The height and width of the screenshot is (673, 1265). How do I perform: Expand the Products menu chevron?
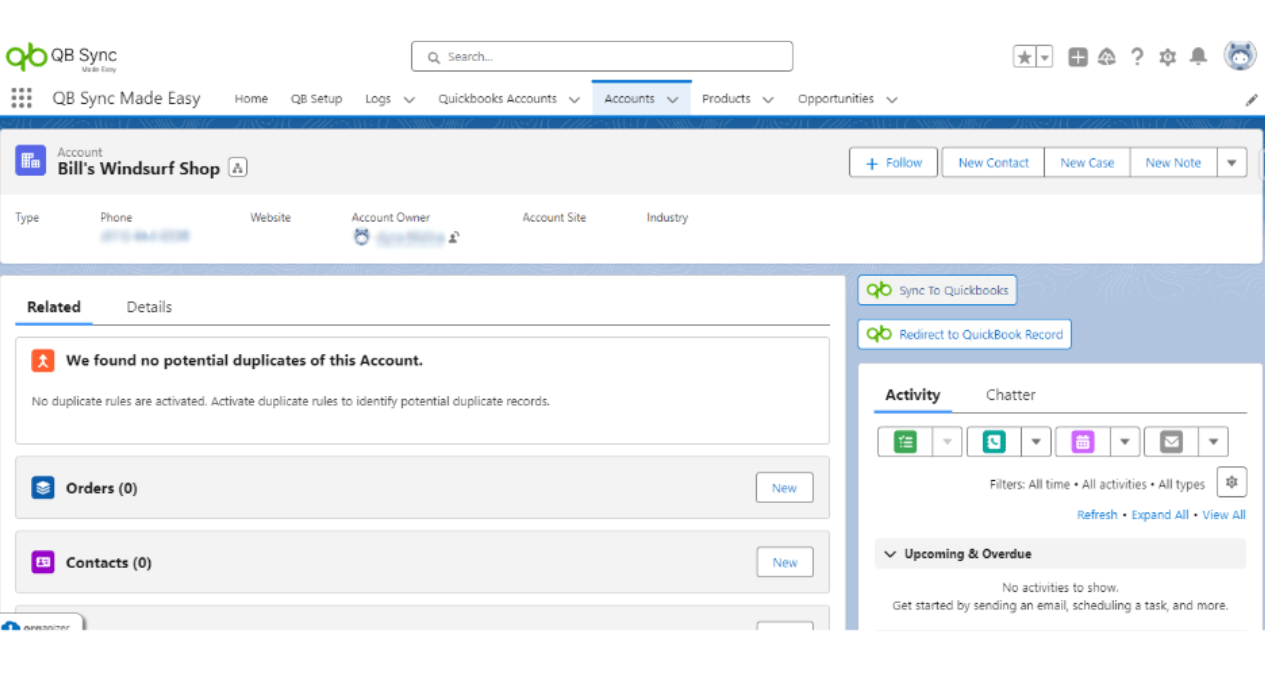(x=768, y=100)
